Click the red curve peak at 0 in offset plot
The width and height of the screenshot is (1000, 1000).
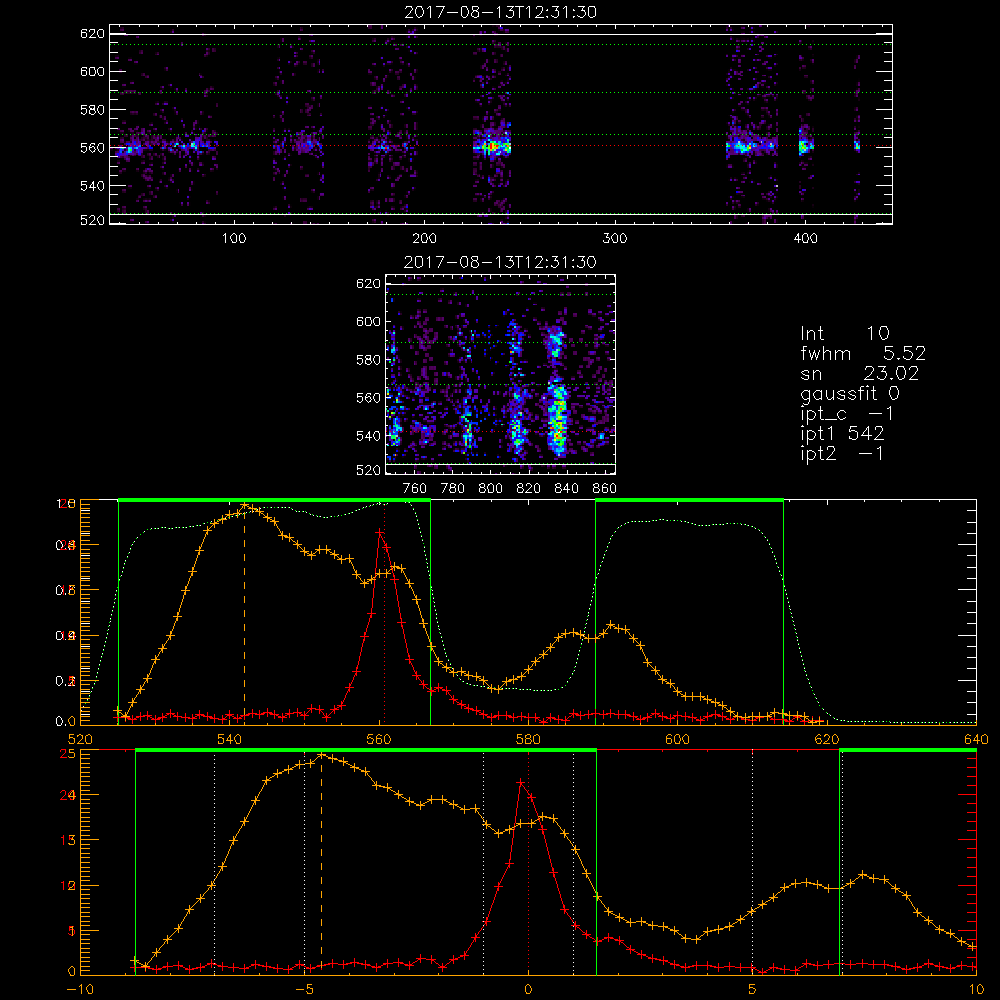coord(521,782)
